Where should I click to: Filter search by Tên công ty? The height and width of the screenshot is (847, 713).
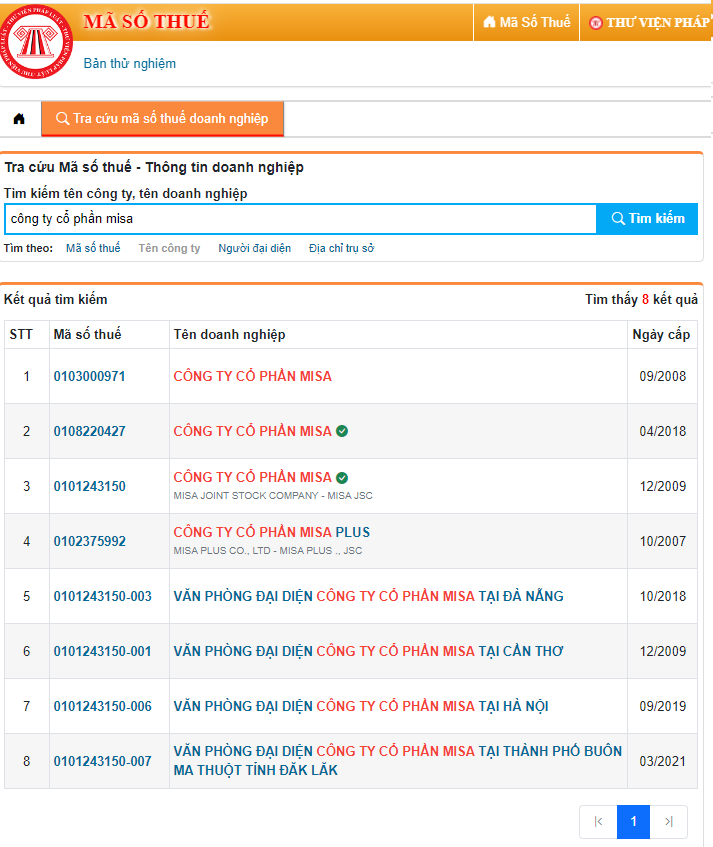(x=169, y=248)
